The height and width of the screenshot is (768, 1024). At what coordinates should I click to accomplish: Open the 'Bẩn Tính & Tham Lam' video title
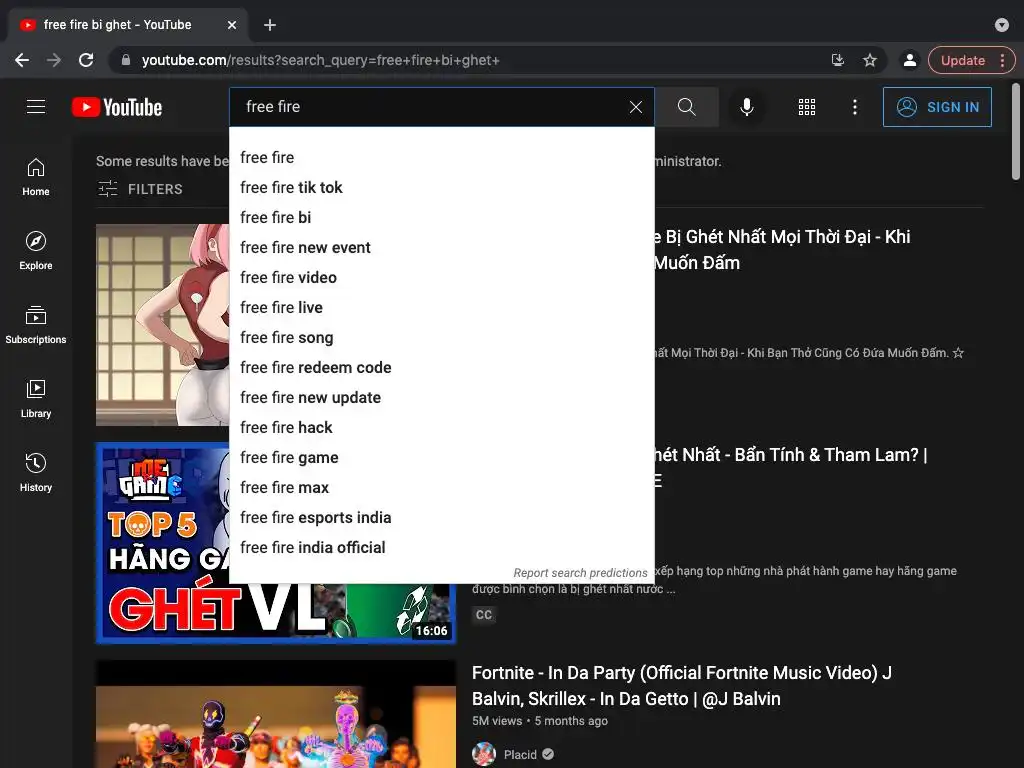click(x=790, y=467)
